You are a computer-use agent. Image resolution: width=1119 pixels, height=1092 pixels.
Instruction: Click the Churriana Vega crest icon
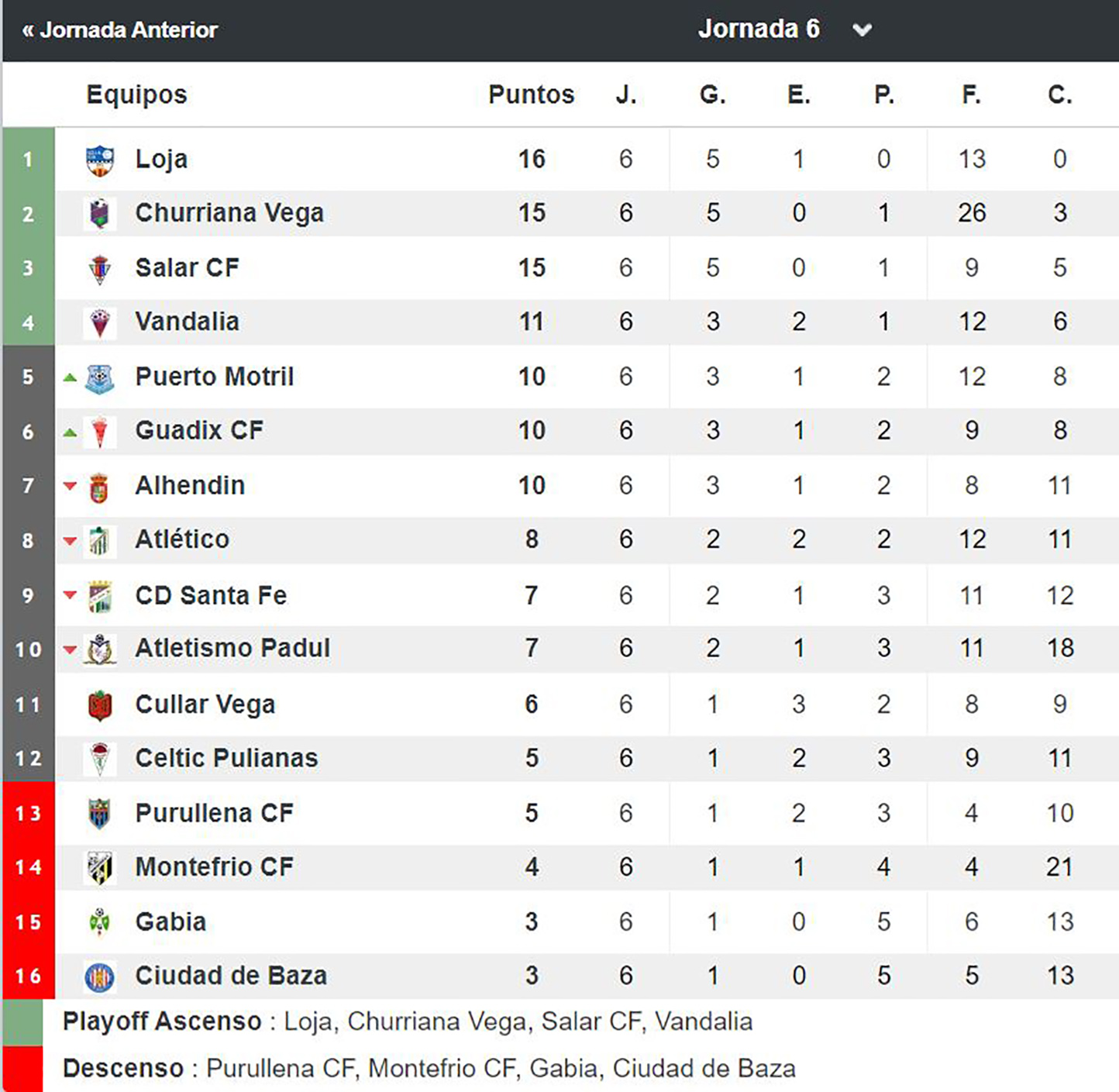100,214
